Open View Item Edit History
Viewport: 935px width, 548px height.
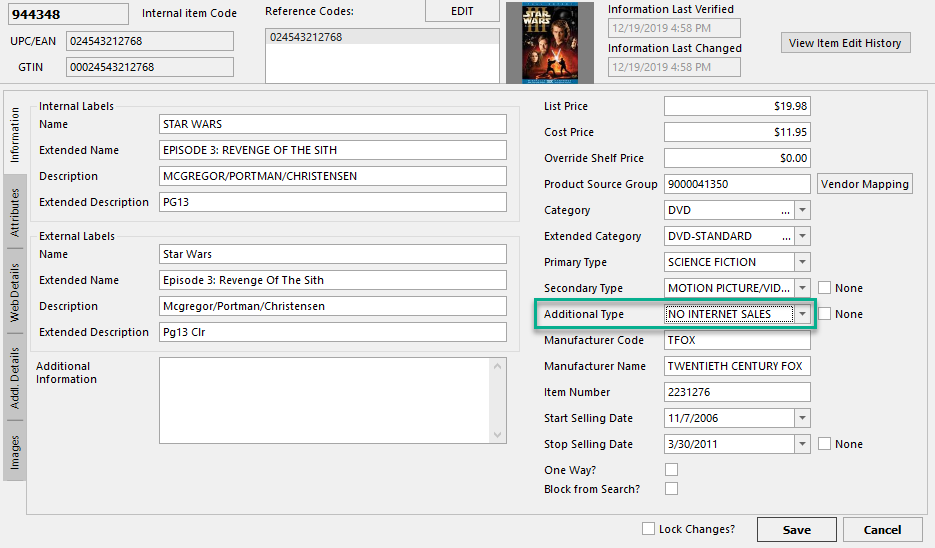click(845, 43)
